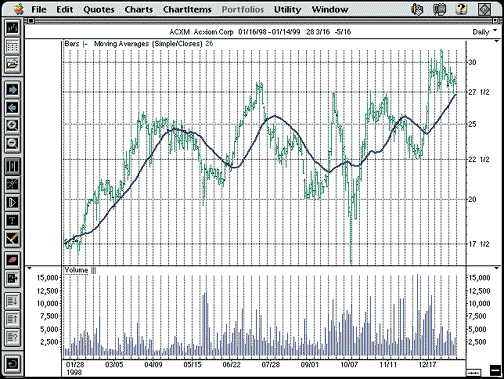Click the Moving Averages legend label

[x=148, y=44]
